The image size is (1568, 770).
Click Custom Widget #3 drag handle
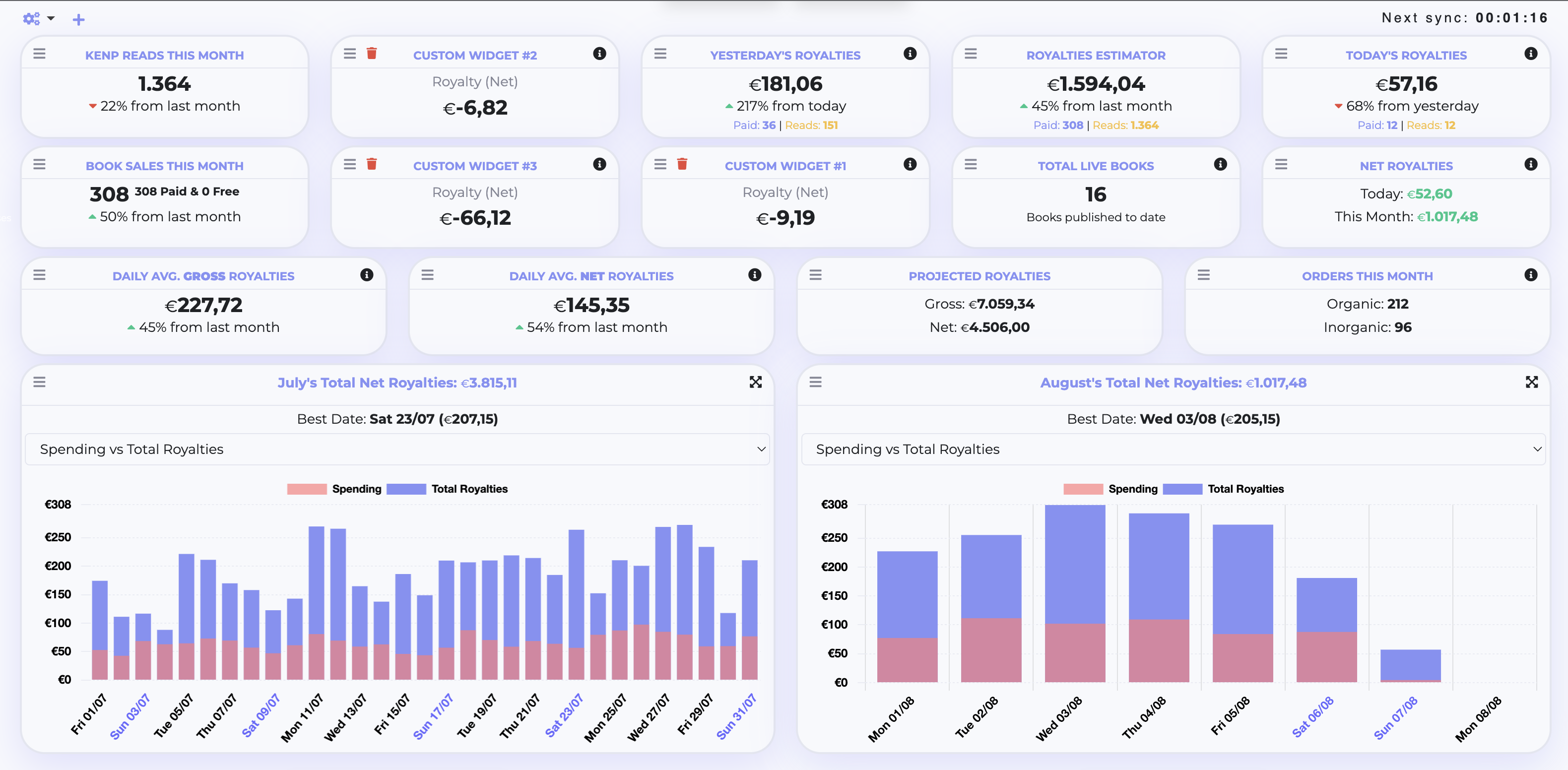[x=350, y=164]
